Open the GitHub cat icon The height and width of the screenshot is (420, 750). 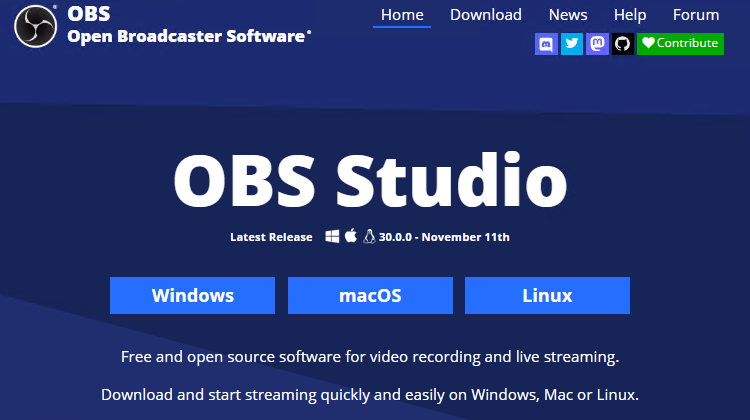pos(623,44)
